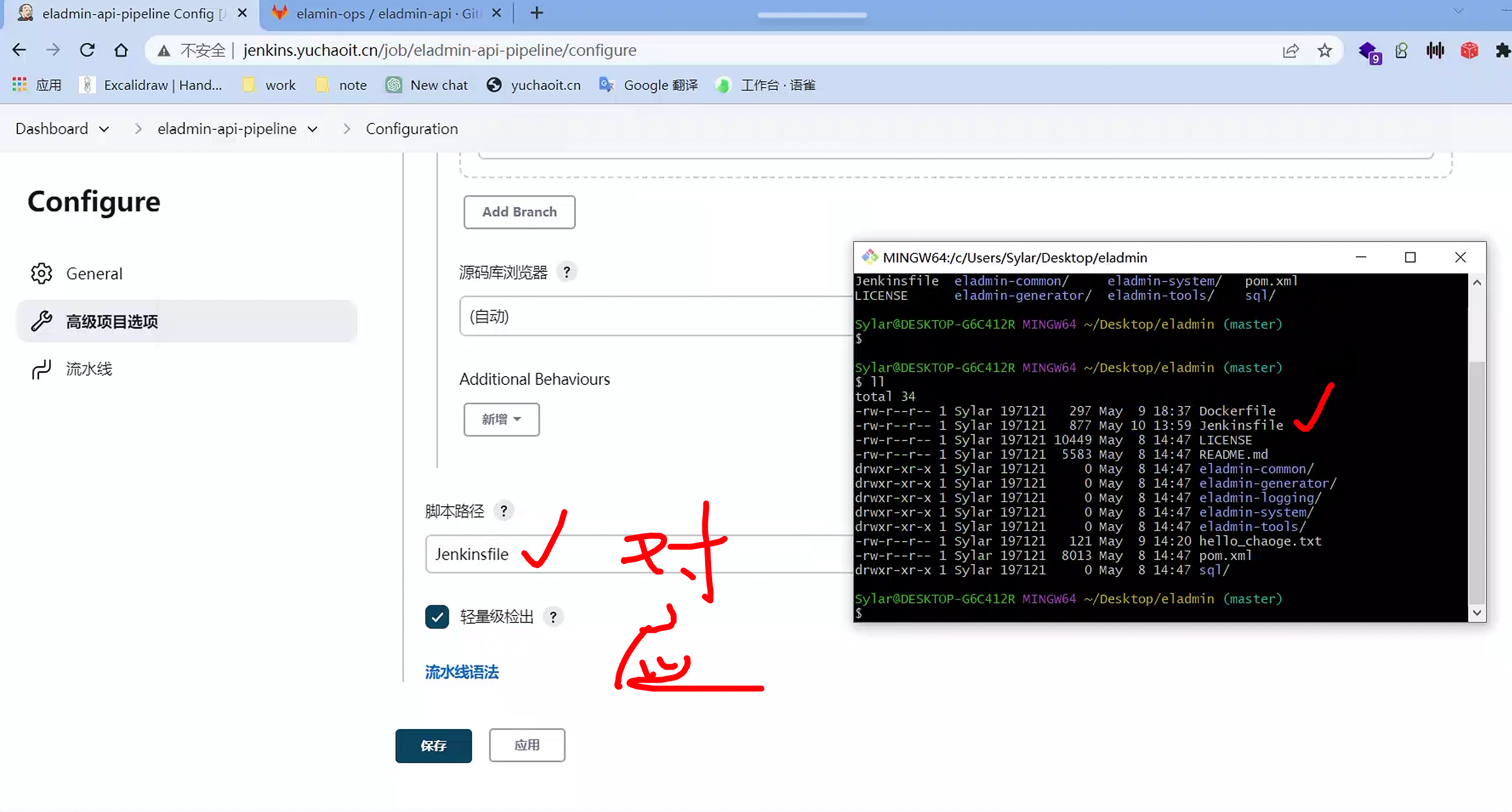Disable the 轻量级检出 checkbox
This screenshot has width=1512, height=812.
click(x=436, y=617)
